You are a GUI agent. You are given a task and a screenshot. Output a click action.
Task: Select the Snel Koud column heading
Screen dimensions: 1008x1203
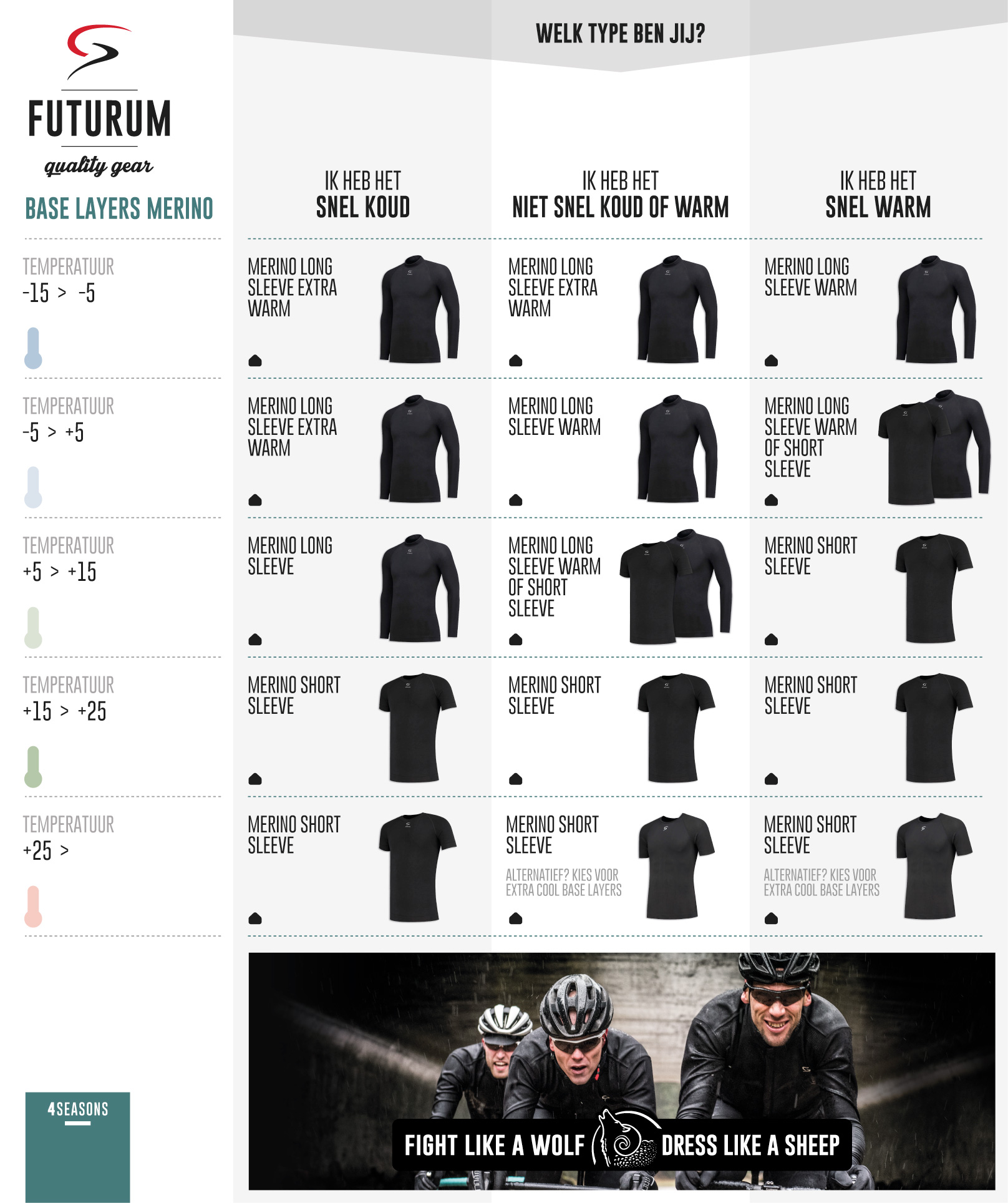click(x=362, y=195)
